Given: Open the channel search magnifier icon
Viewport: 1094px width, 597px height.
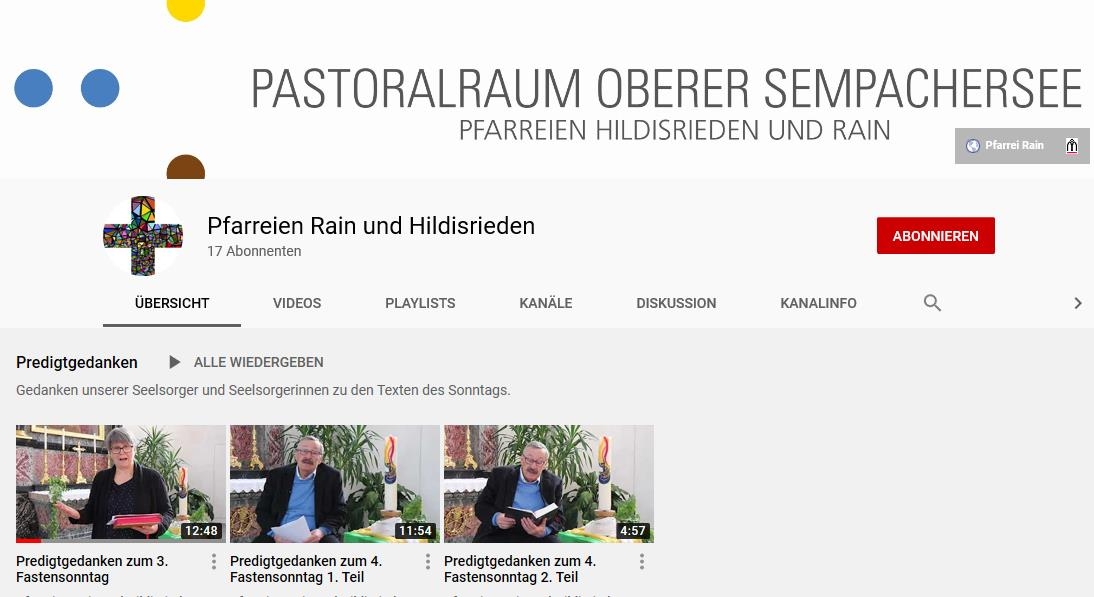Looking at the screenshot, I should point(932,303).
